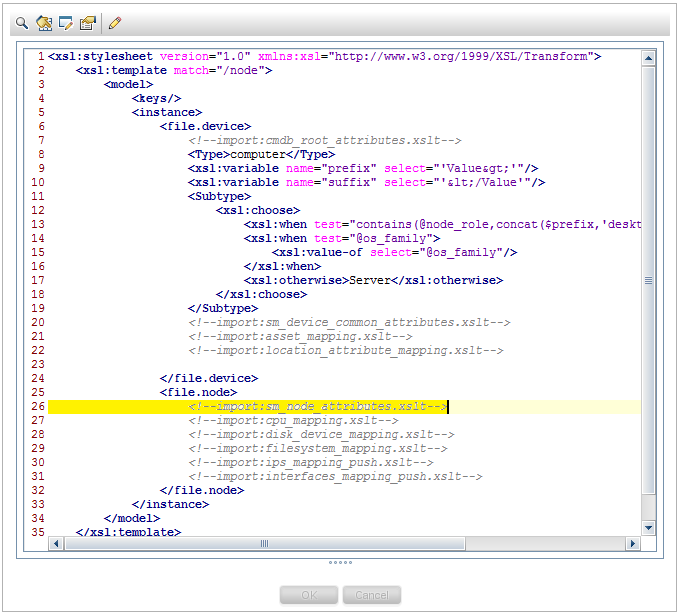Click the horizontal scrollbar thumb

click(265, 543)
